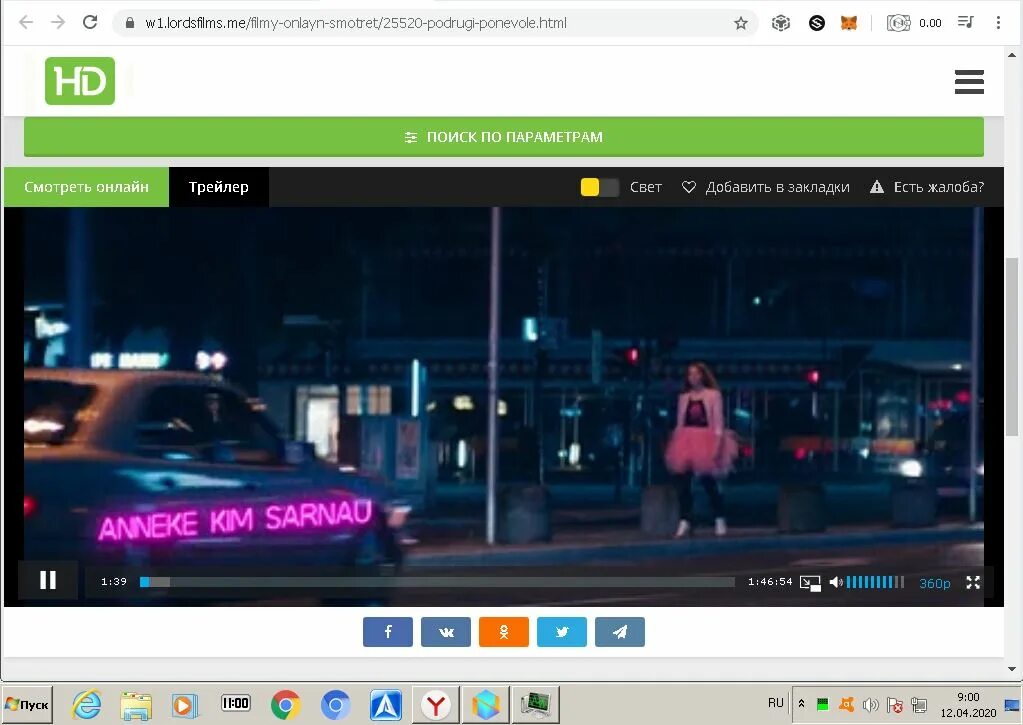1023x725 pixels.
Task: Switch to the Смотреть онлайн tab
Action: tap(86, 187)
